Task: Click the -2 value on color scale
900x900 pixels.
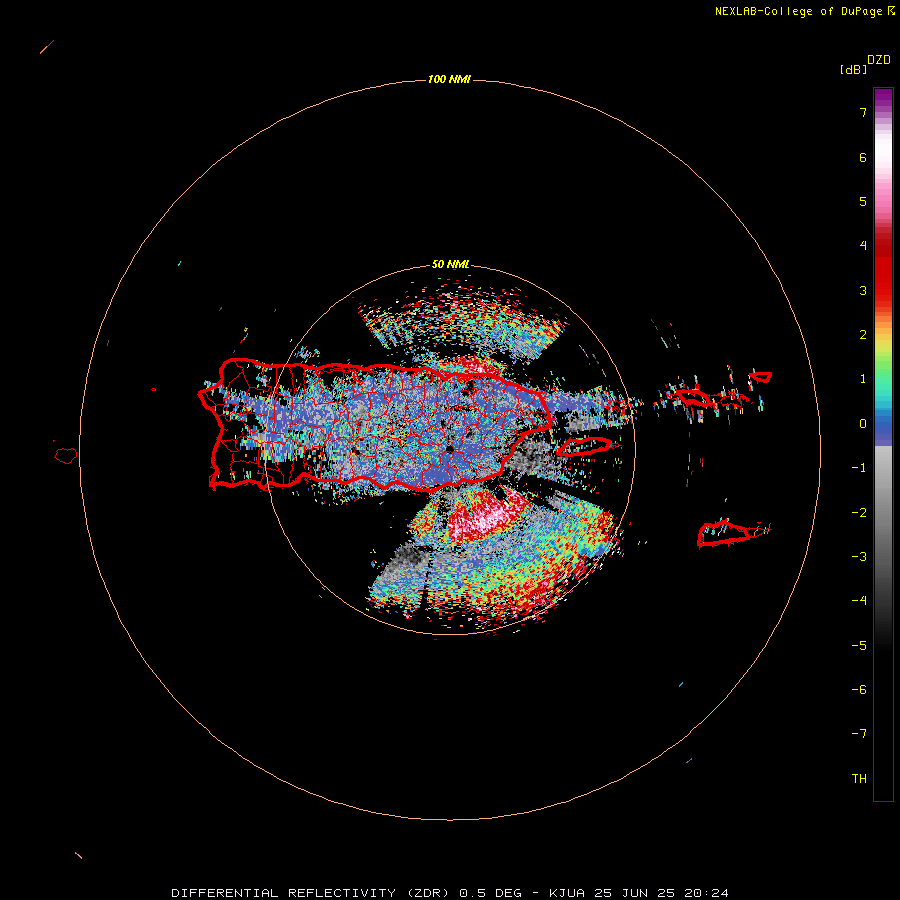Action: (859, 513)
